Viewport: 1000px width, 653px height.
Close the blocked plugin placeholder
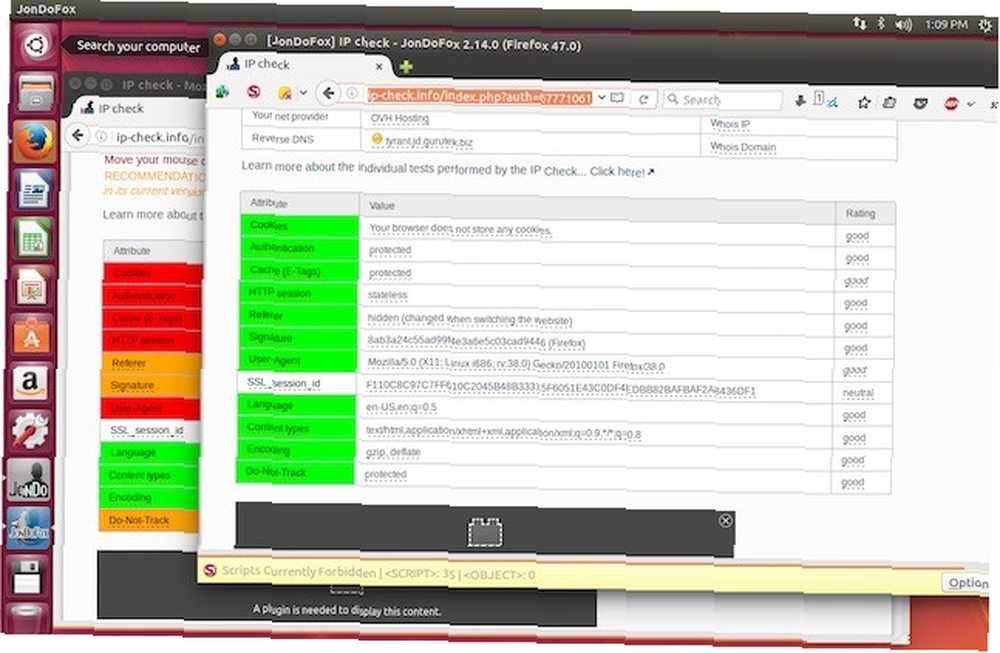pos(725,520)
